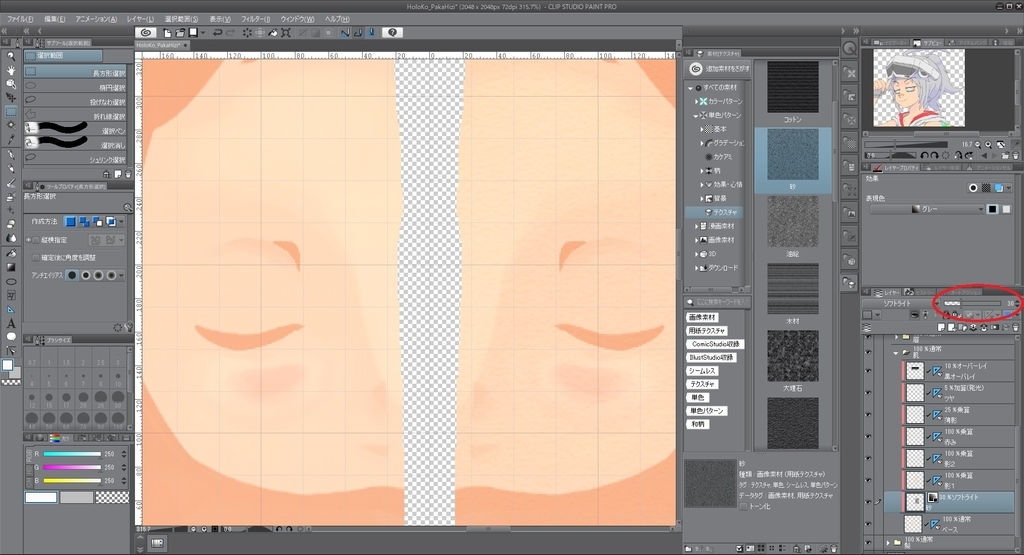Click new raster layer icon in Layers panel
1024x555 pixels.
(x=942, y=327)
